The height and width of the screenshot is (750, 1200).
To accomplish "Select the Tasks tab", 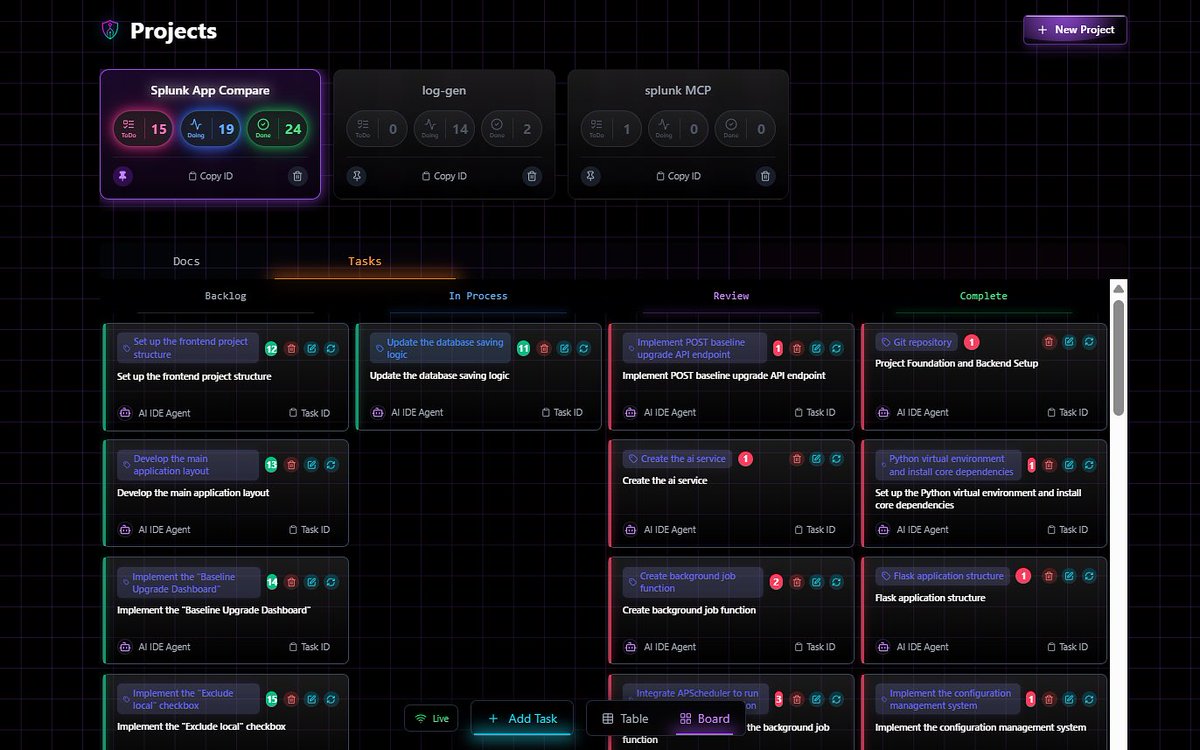I will tap(364, 261).
